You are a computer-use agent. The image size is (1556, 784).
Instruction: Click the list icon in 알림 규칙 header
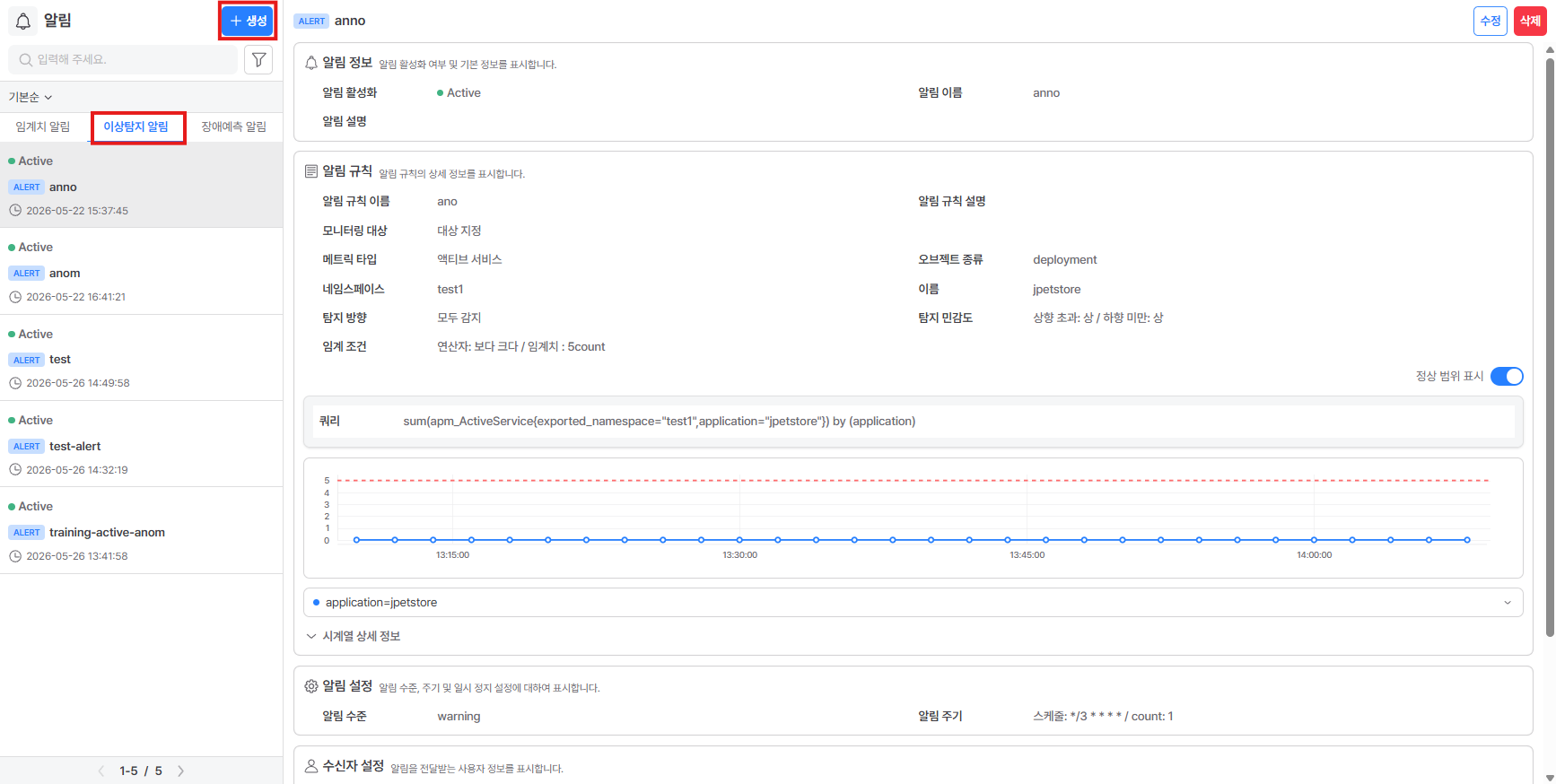(x=311, y=171)
